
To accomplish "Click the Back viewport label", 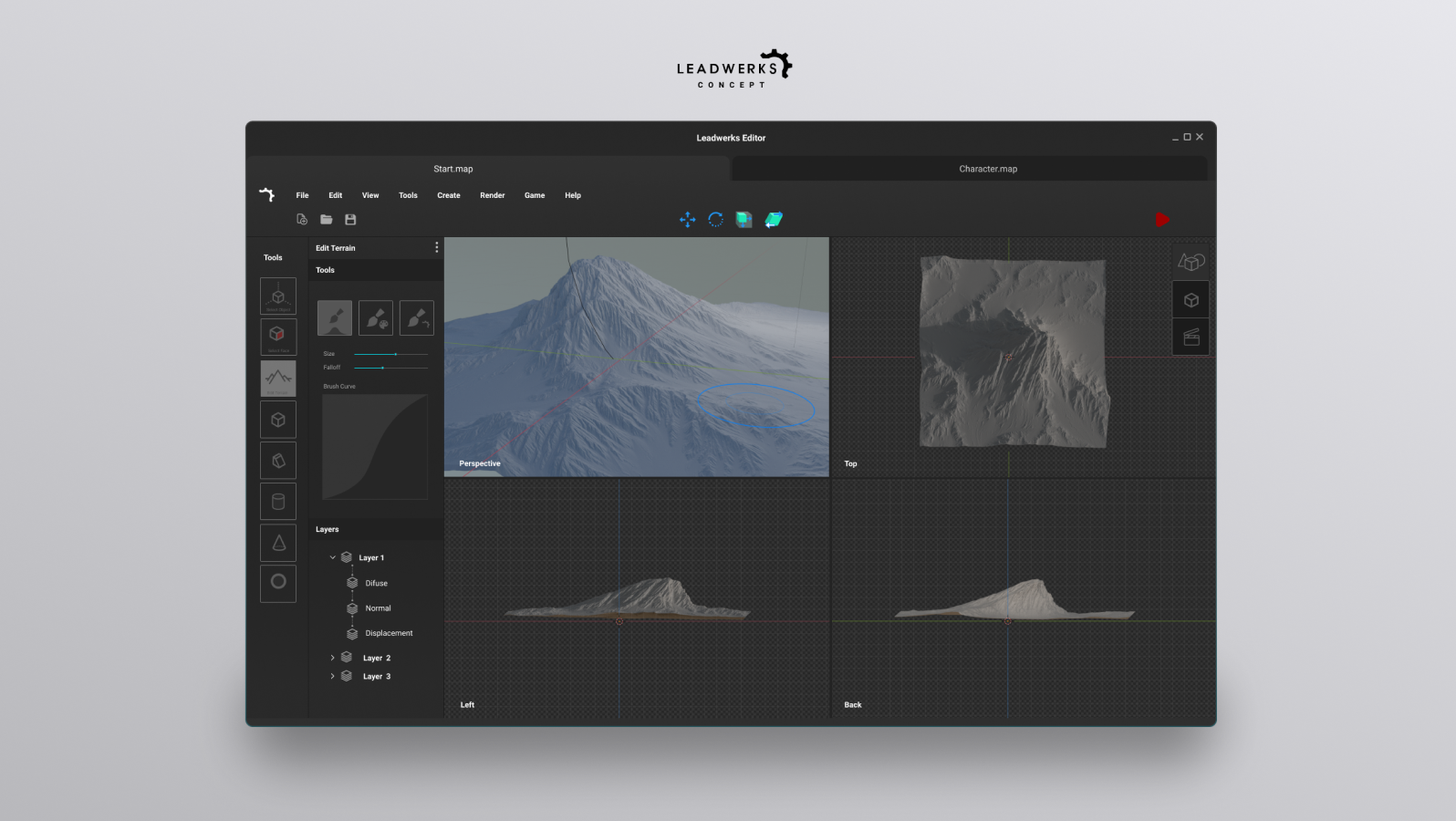I will coord(853,704).
